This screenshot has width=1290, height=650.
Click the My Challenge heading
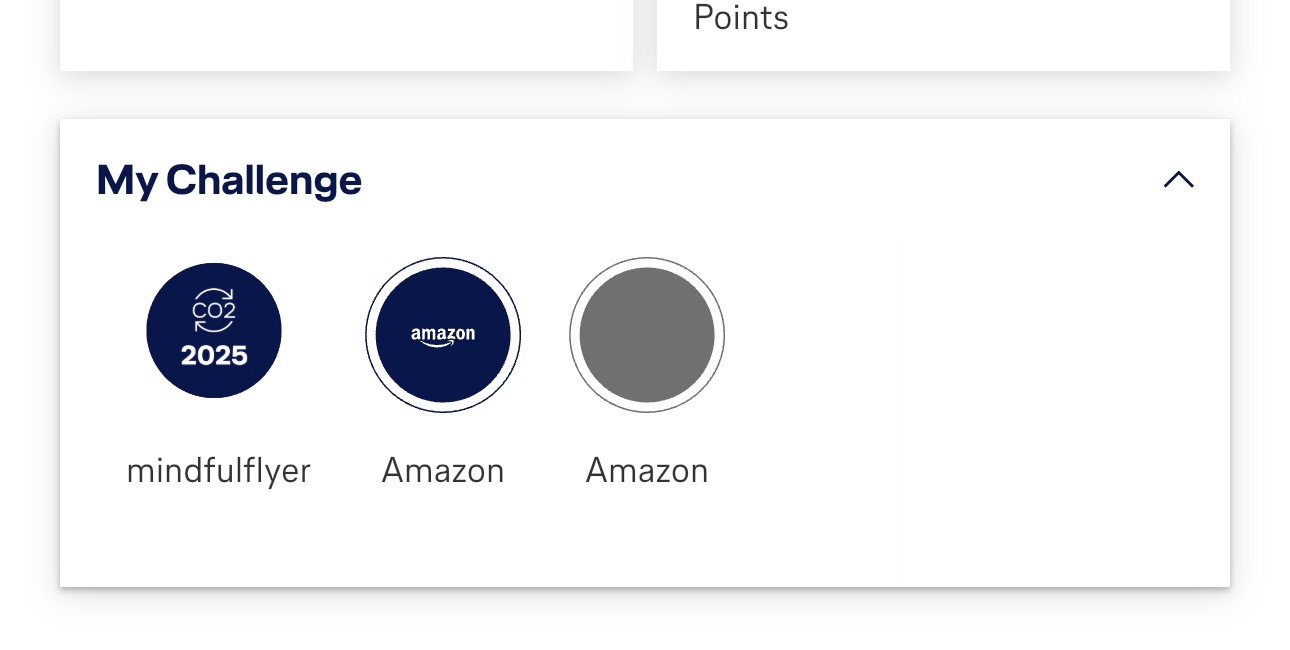click(229, 180)
